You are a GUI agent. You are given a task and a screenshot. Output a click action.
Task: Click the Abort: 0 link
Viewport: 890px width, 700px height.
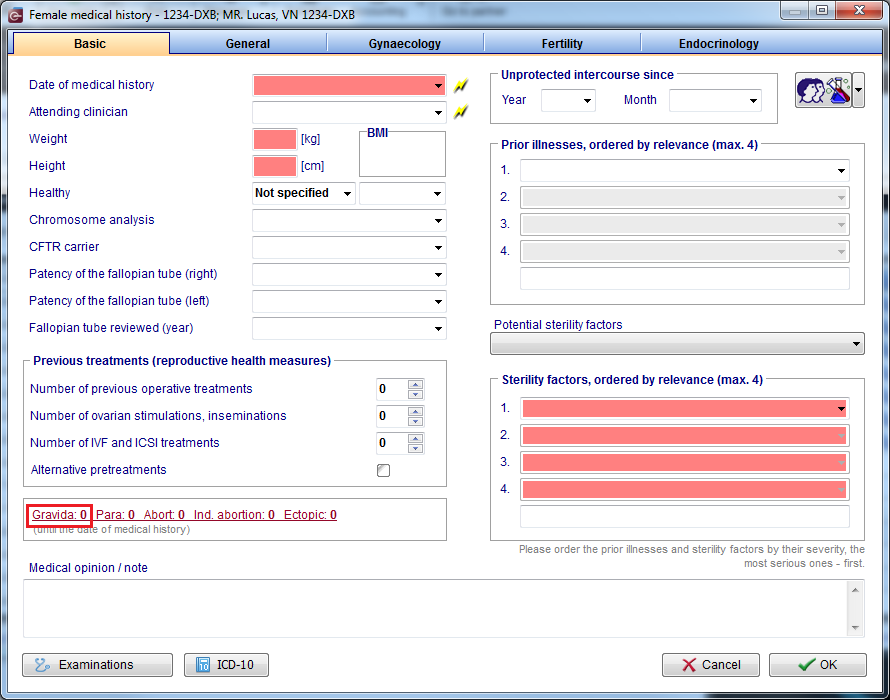[x=164, y=515]
